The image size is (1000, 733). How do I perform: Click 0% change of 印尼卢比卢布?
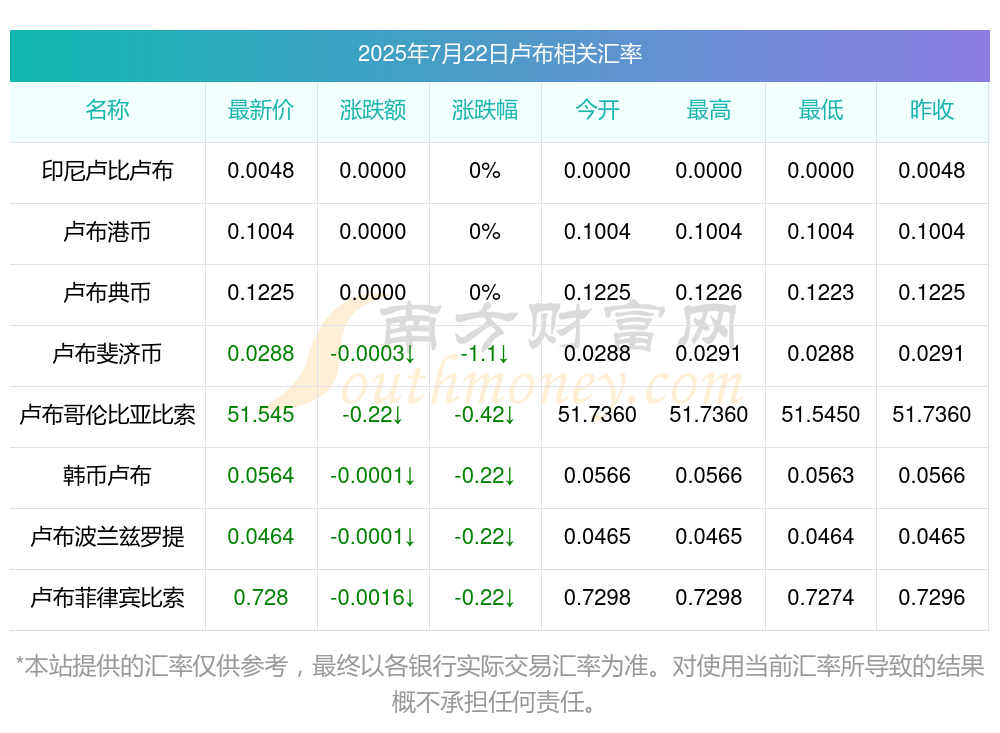pos(485,170)
